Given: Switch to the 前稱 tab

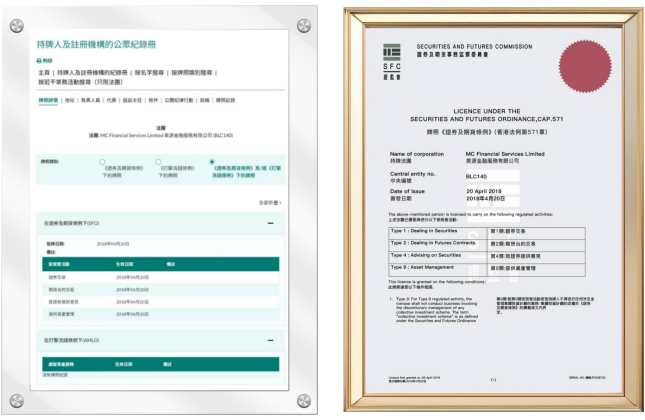Looking at the screenshot, I should [204, 100].
